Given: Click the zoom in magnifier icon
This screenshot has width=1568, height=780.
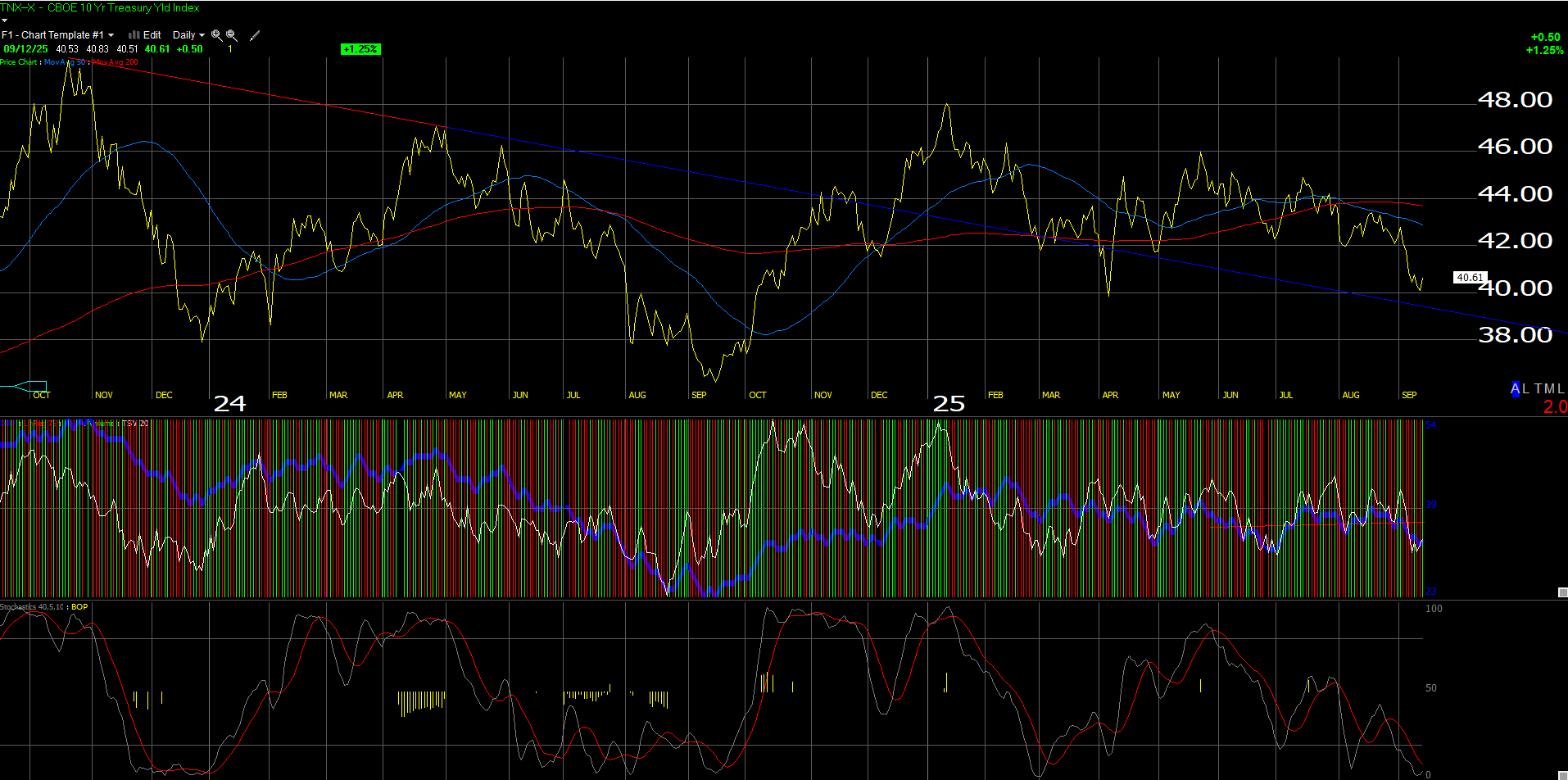Looking at the screenshot, I should click(216, 35).
